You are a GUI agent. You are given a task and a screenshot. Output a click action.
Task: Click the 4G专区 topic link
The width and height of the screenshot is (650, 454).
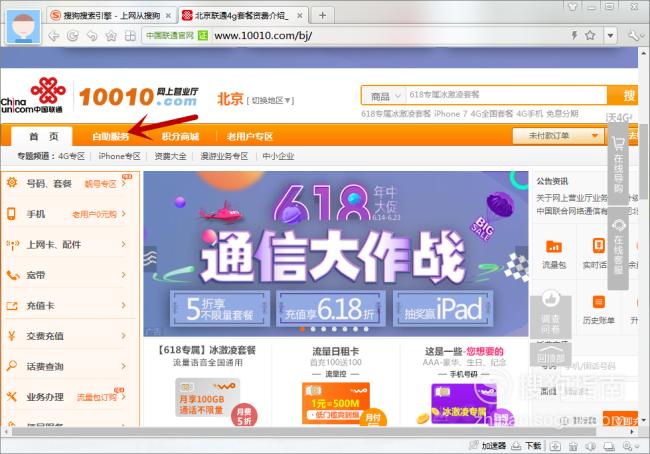pyautogui.click(x=71, y=156)
